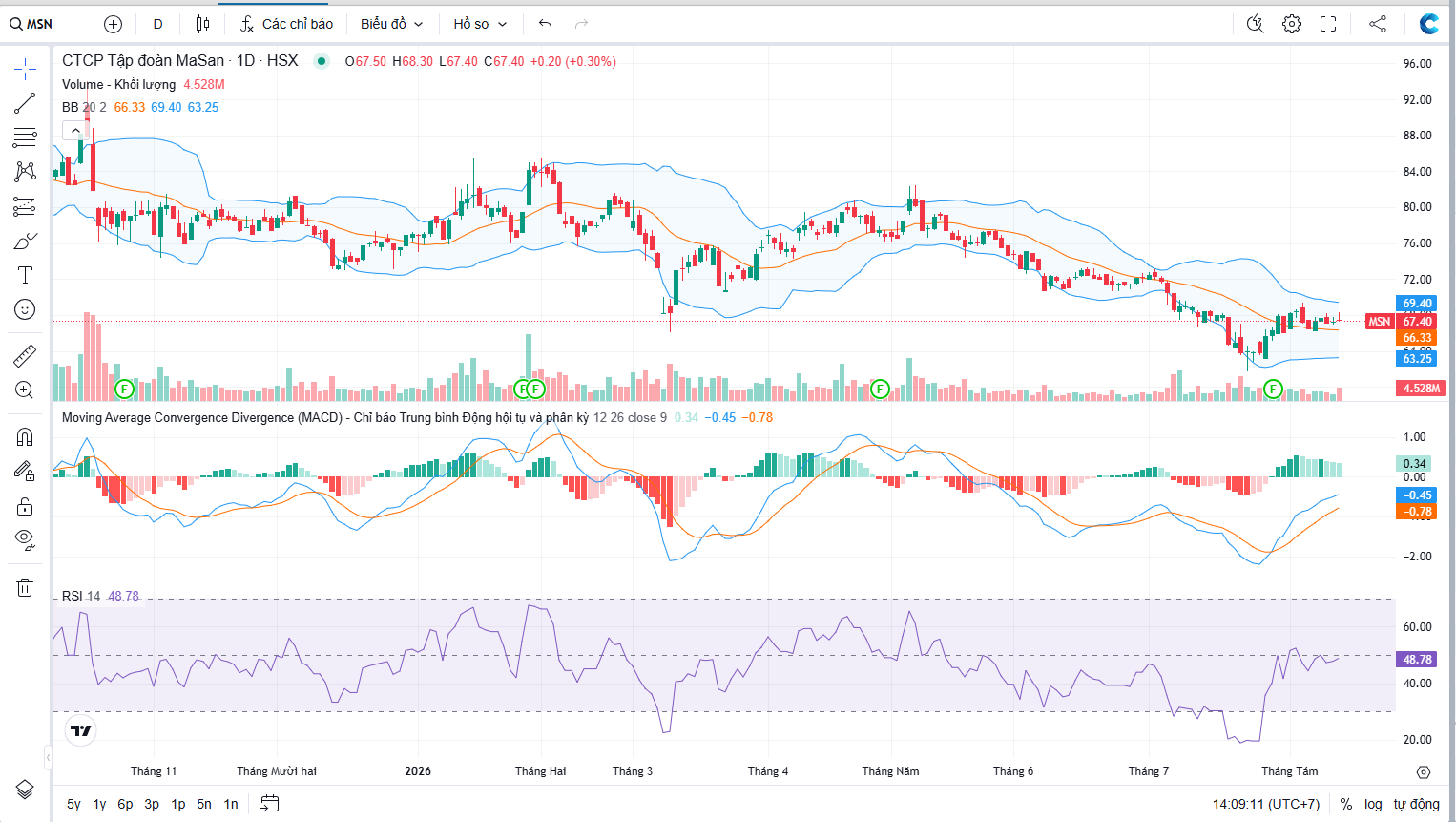1456x822 pixels.
Task: Click the red 4.528M volume label
Action: coord(1421,389)
